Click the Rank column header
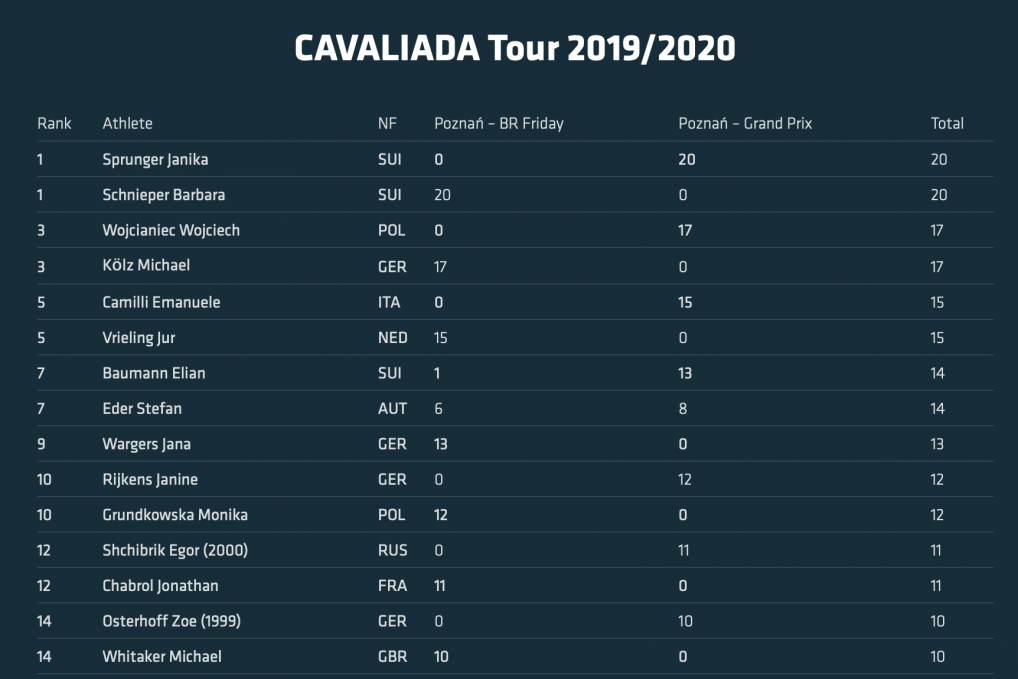The height and width of the screenshot is (679, 1018). point(54,123)
